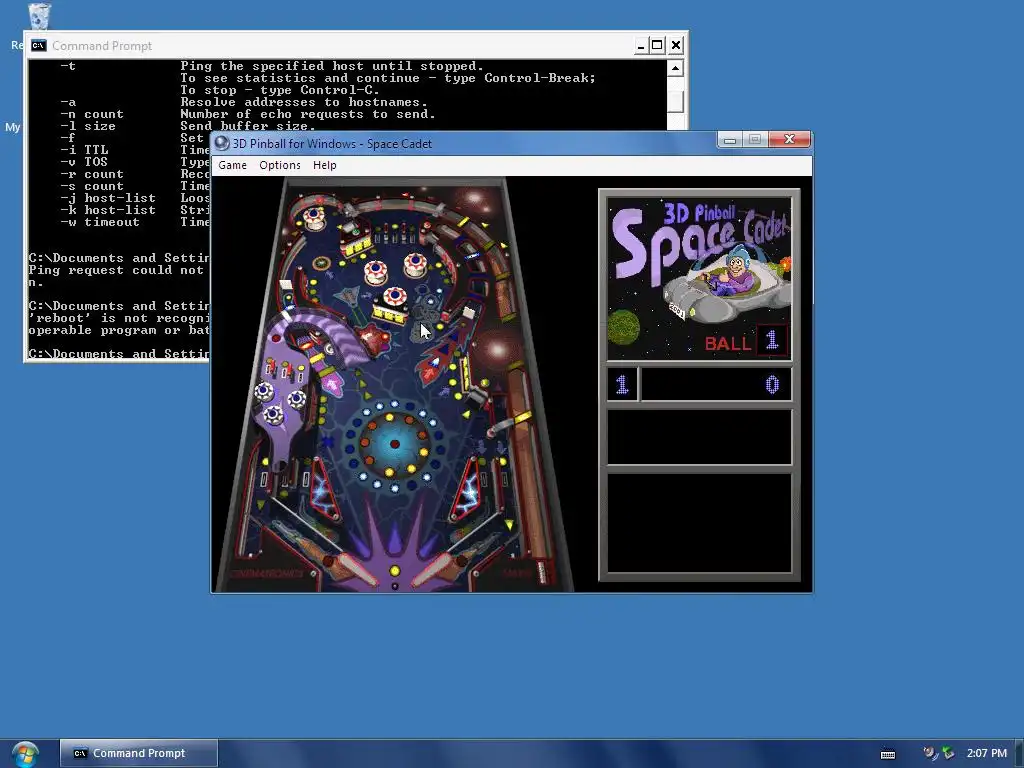
Task: Click the blue circular center target on the table
Action: (394, 444)
